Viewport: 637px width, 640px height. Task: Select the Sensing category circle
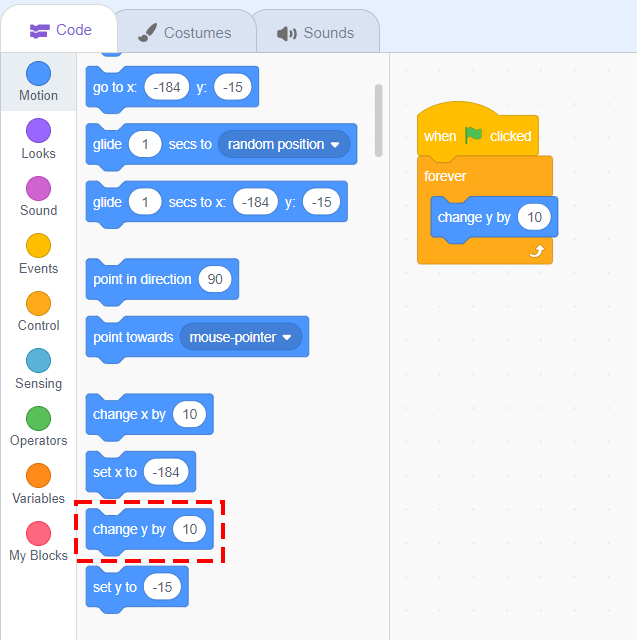click(38, 360)
